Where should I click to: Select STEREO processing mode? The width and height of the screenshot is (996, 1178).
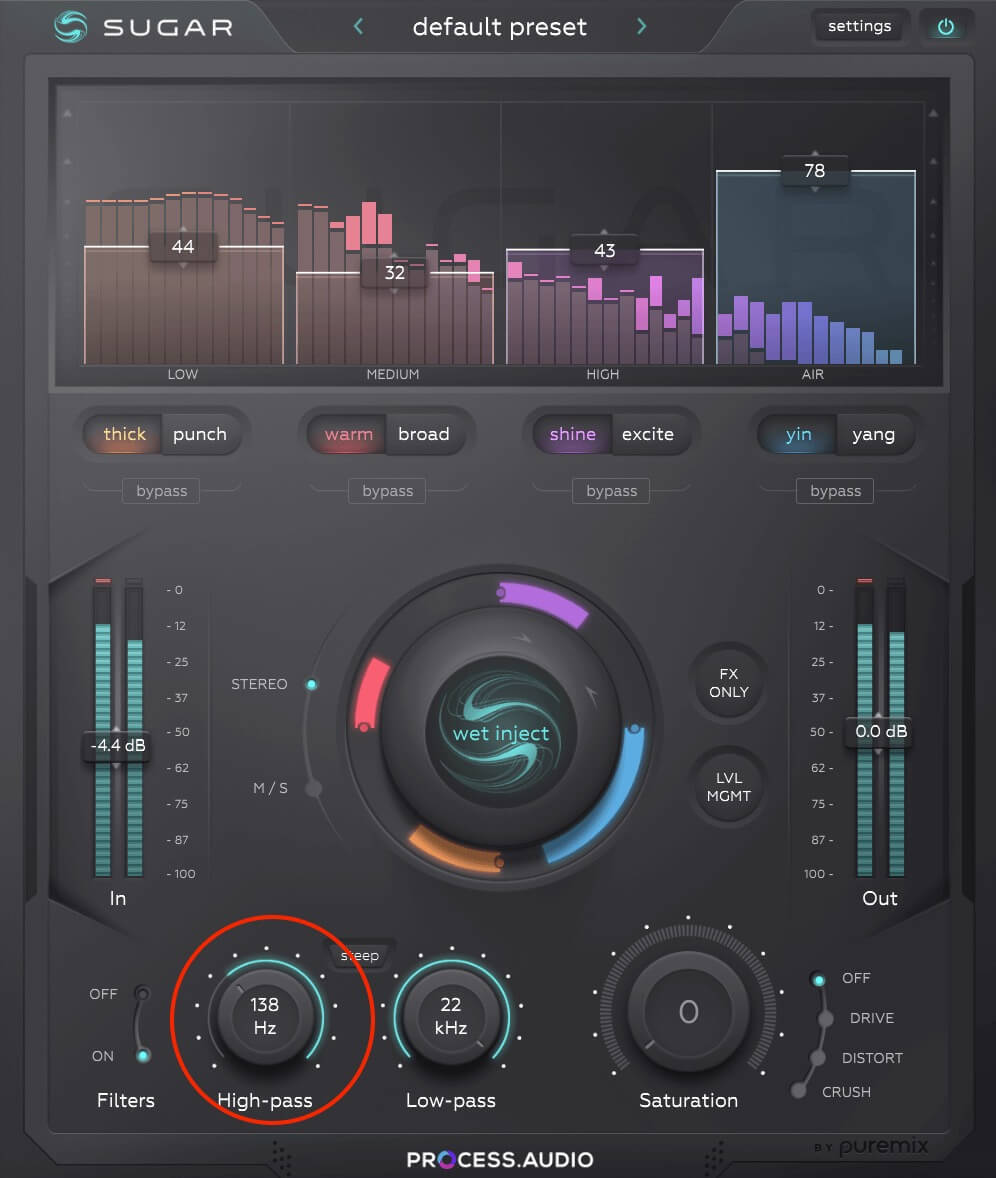point(311,684)
